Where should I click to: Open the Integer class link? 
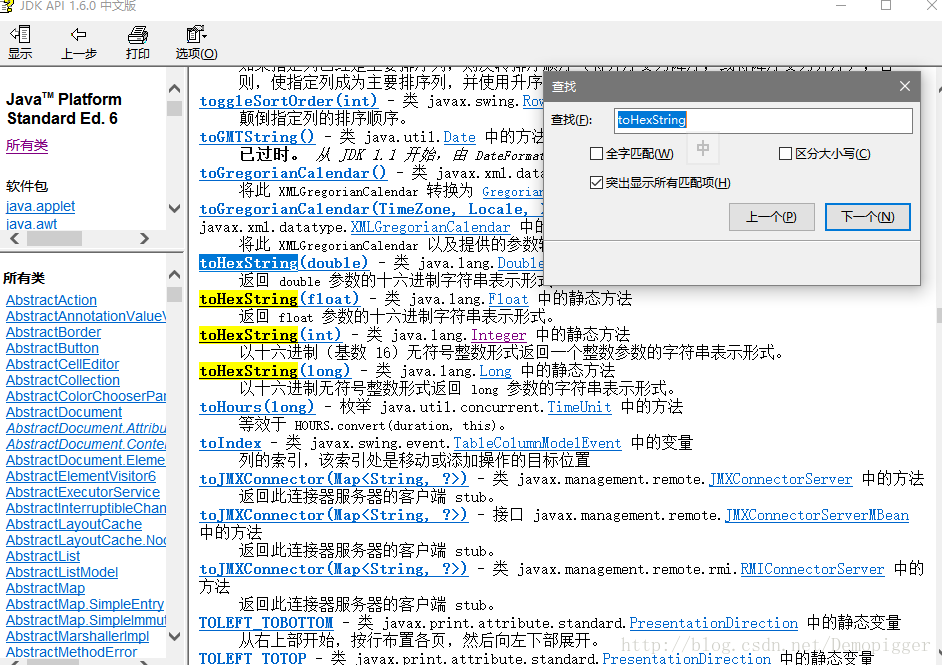[x=499, y=335]
